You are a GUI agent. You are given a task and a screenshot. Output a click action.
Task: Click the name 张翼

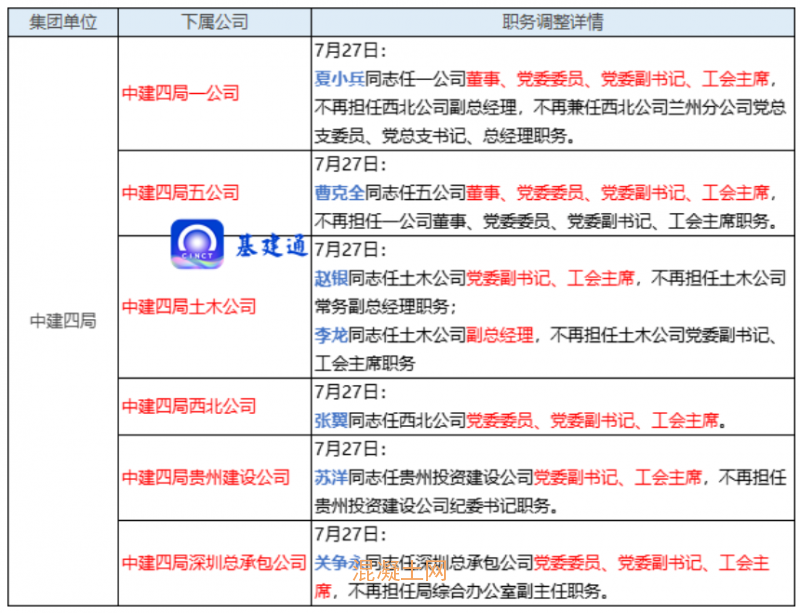tap(332, 421)
